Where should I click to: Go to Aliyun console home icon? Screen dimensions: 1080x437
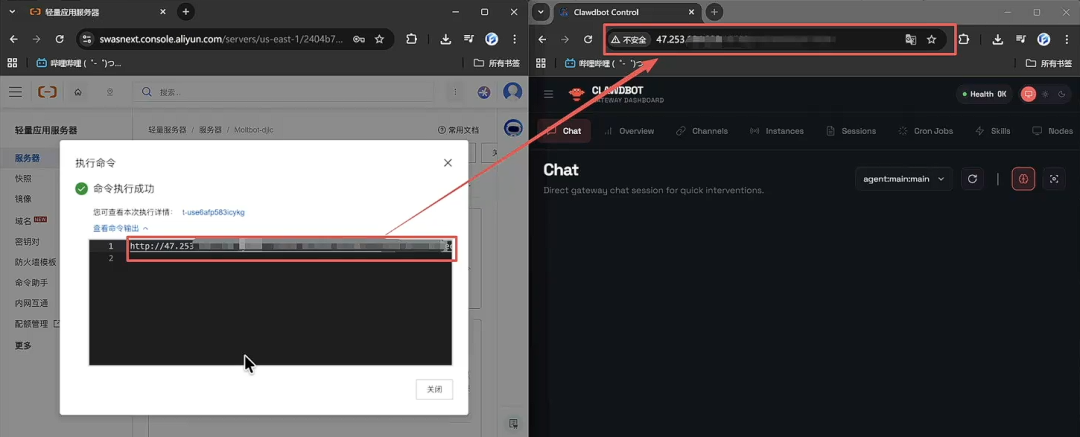(78, 92)
